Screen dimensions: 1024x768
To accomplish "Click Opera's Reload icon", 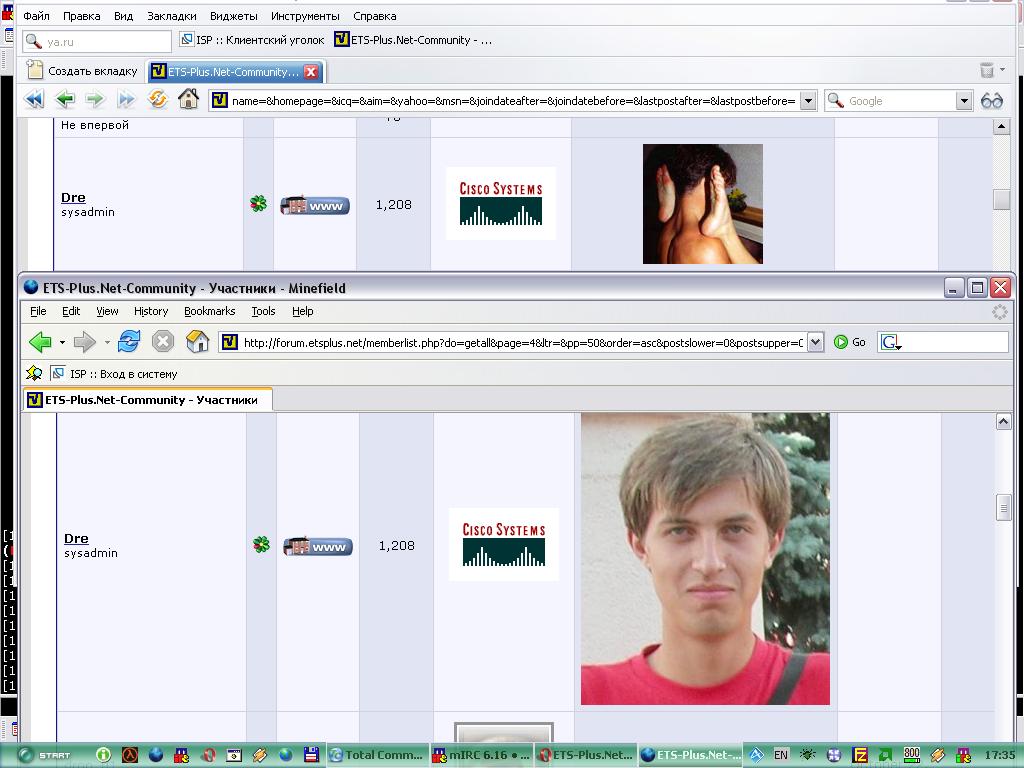I will [x=157, y=99].
